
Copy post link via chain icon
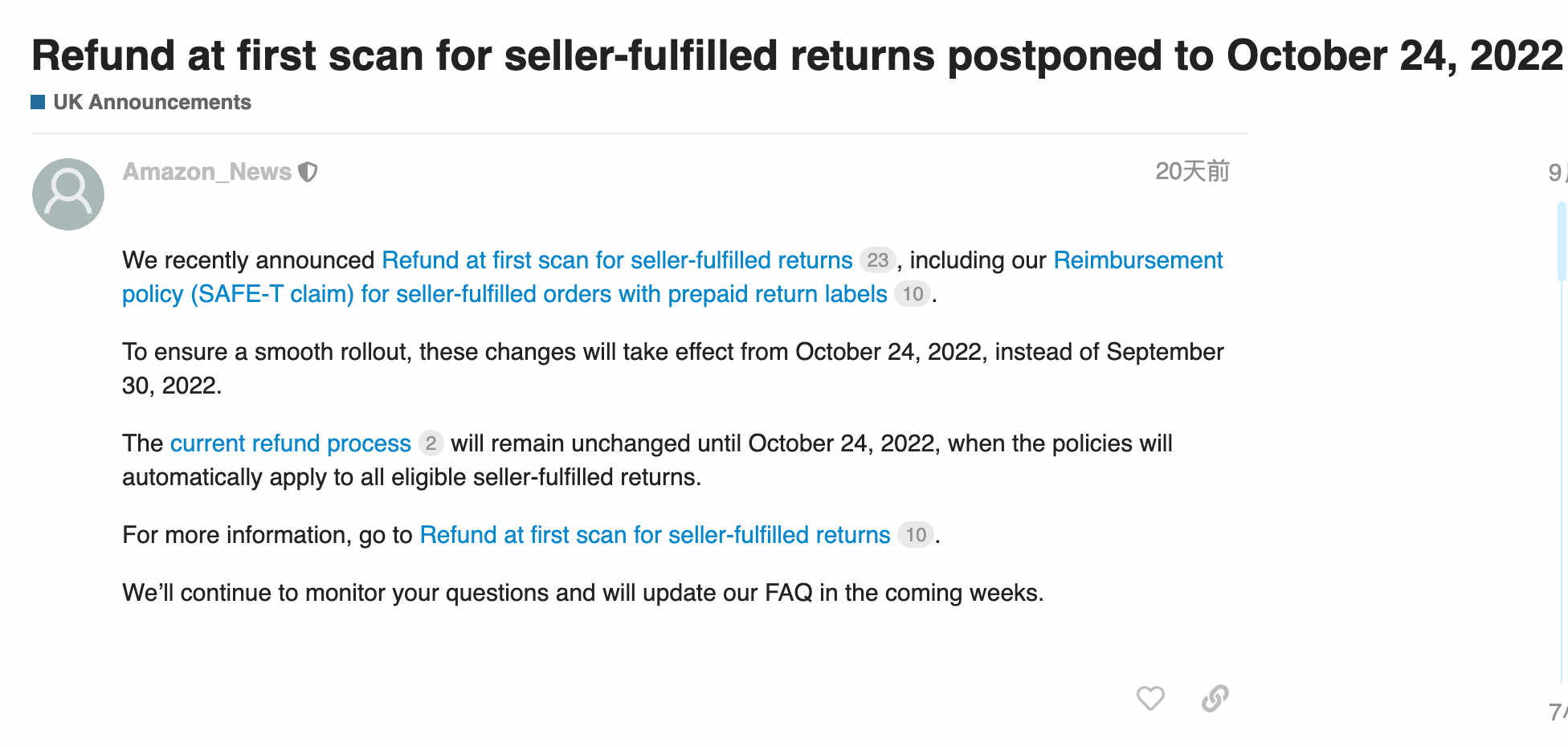pyautogui.click(x=1215, y=698)
